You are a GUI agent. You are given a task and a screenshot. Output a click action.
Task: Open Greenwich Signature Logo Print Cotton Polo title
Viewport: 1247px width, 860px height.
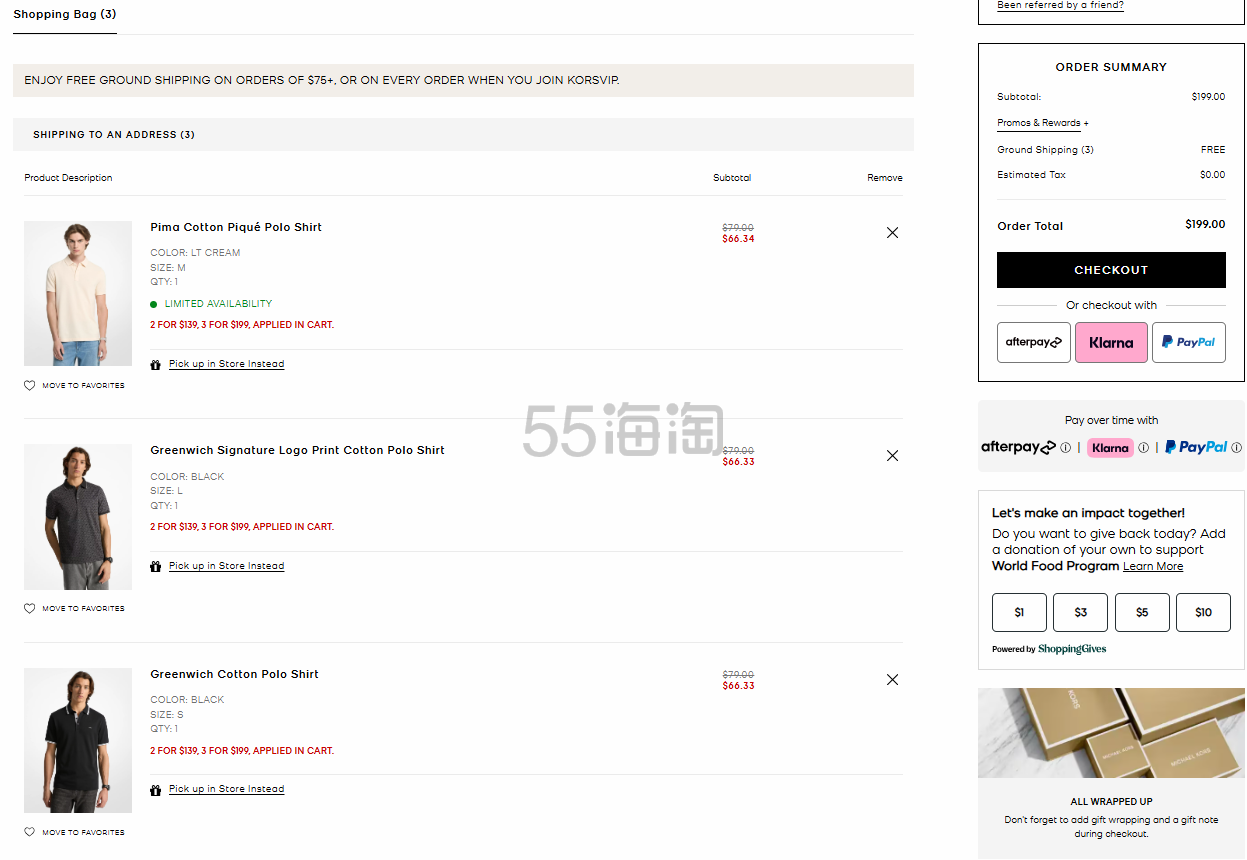[297, 451]
